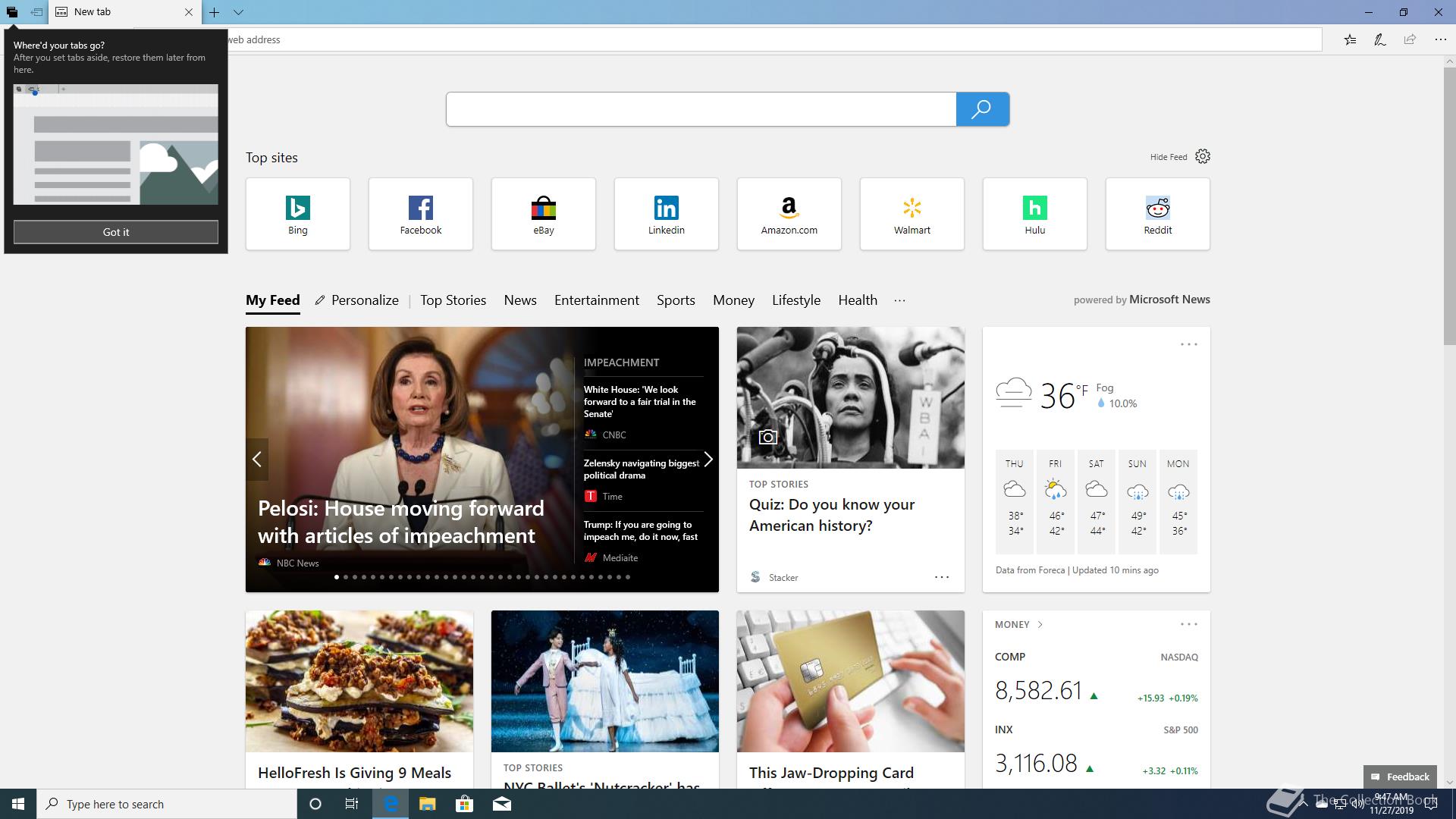The height and width of the screenshot is (819, 1456).
Task: Open the Facebook top site tile
Action: (421, 214)
